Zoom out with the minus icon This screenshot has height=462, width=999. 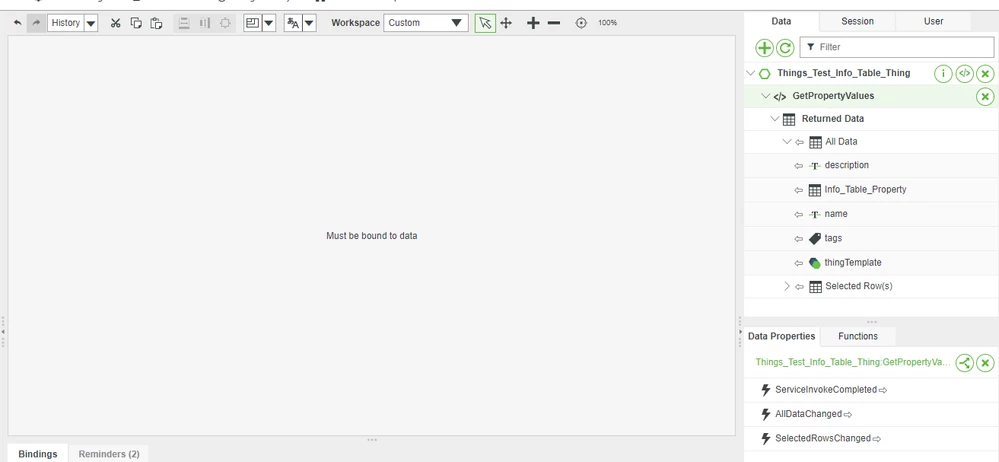click(554, 23)
